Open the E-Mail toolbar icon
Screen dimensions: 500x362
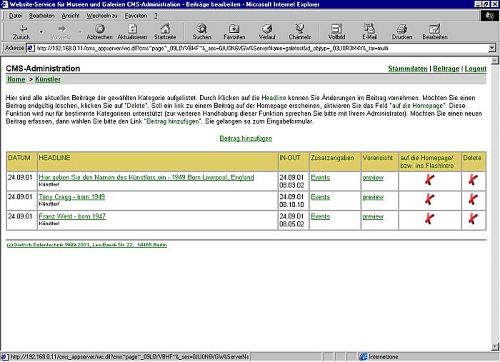pos(369,29)
